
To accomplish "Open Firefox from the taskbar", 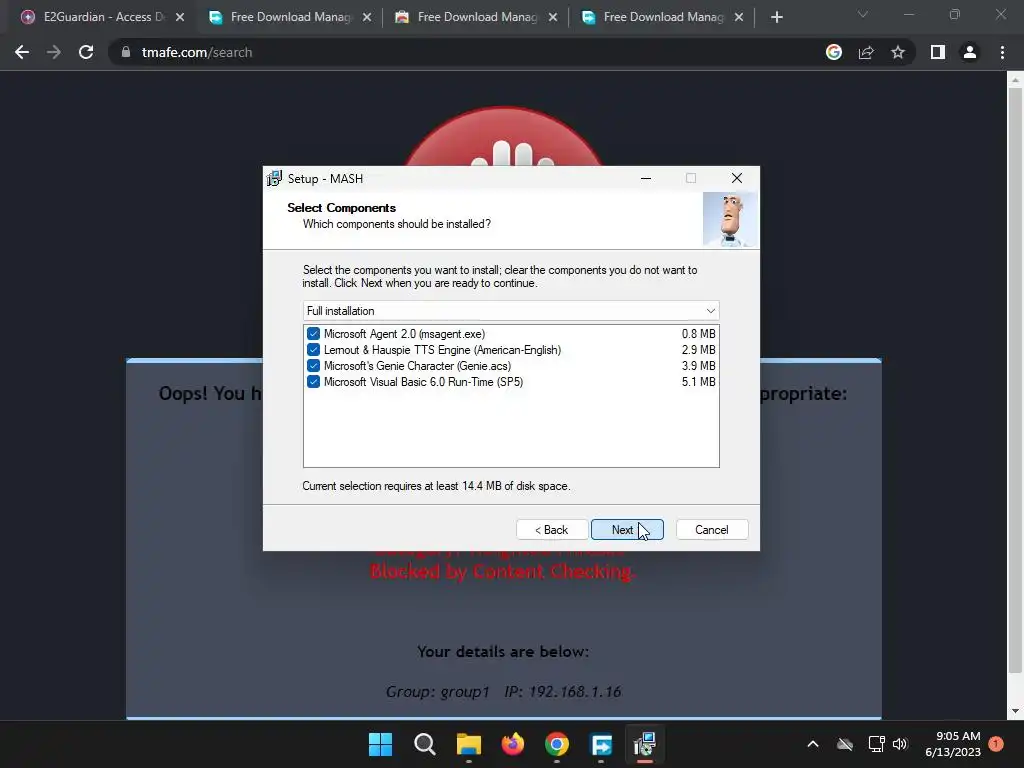I will pyautogui.click(x=513, y=744).
